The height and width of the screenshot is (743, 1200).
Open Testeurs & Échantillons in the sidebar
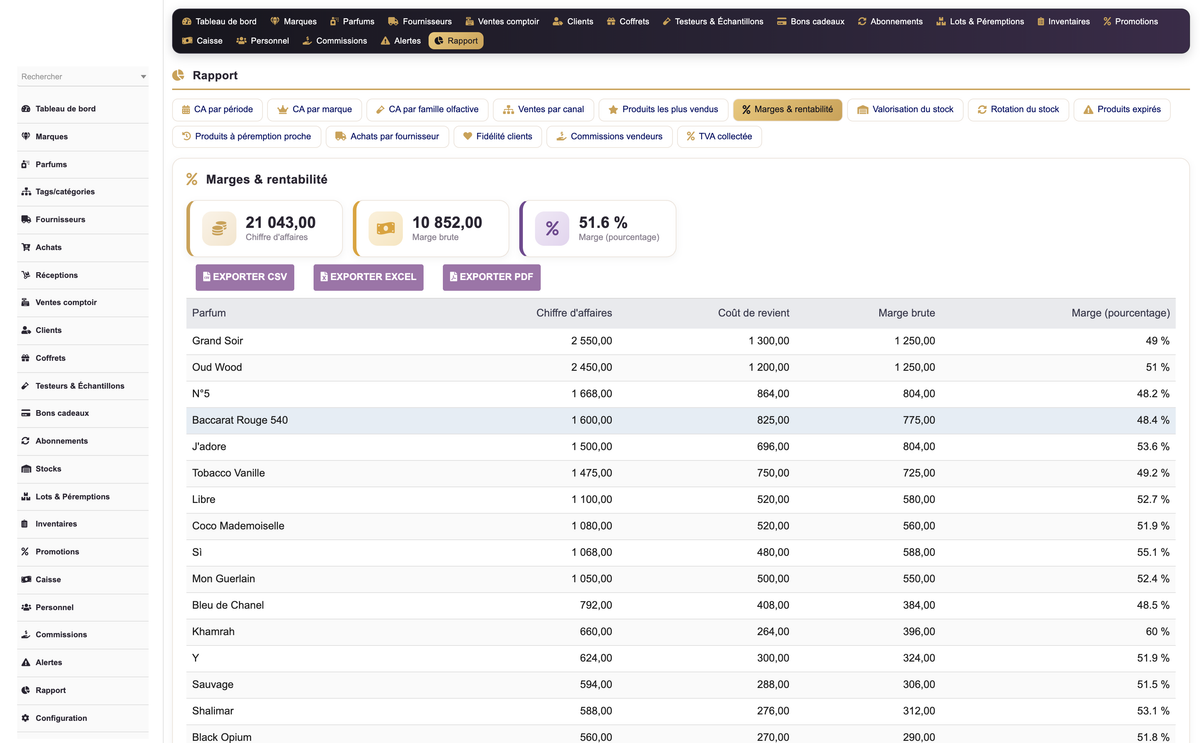click(82, 386)
